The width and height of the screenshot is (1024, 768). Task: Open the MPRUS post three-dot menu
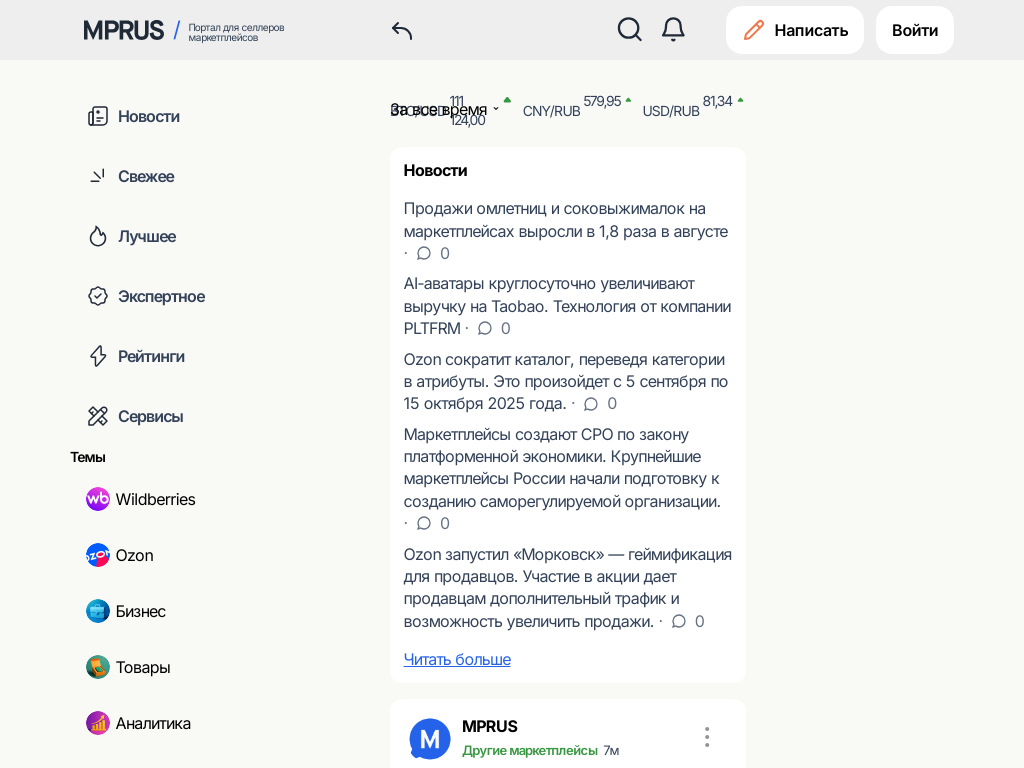(707, 737)
